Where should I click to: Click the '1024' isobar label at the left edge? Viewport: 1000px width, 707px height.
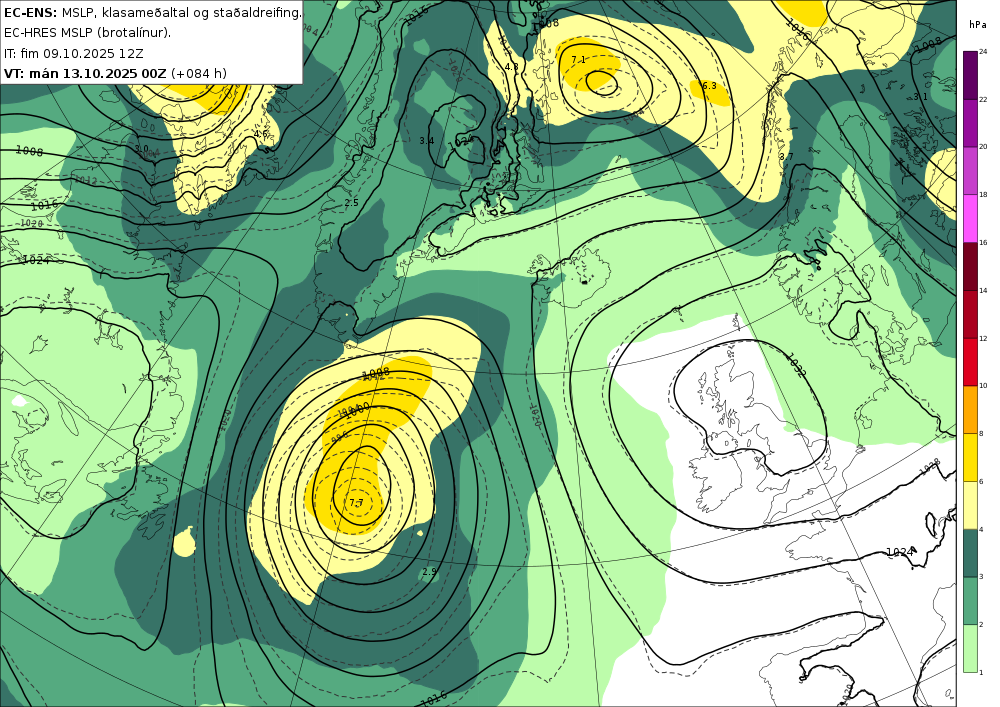(x=36, y=260)
